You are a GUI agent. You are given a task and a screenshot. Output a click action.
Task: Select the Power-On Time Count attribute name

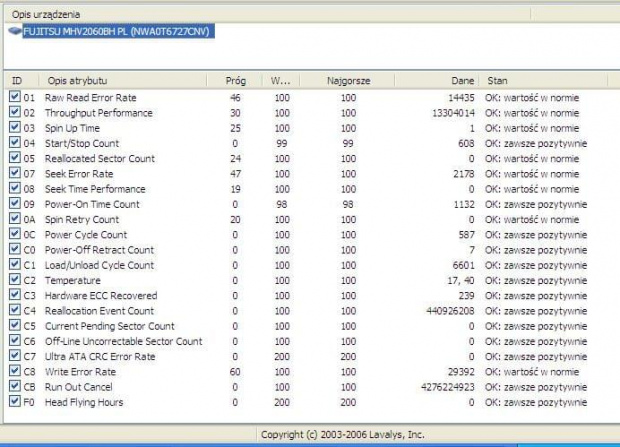click(92, 205)
